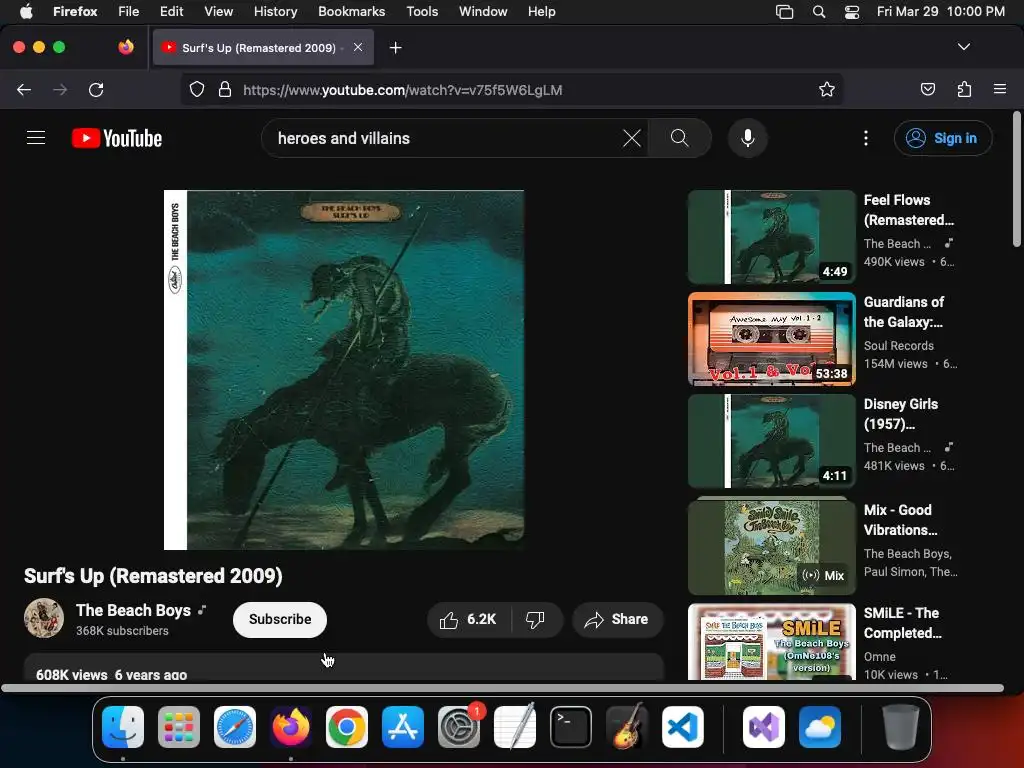Image resolution: width=1024 pixels, height=768 pixels.
Task: Close the Surf's Up tab
Action: tap(358, 47)
